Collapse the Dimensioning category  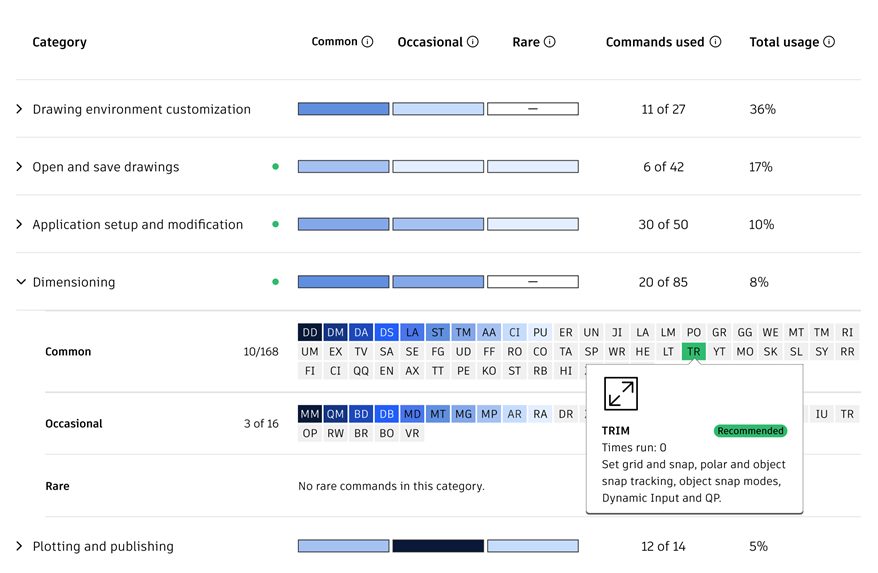pos(20,282)
